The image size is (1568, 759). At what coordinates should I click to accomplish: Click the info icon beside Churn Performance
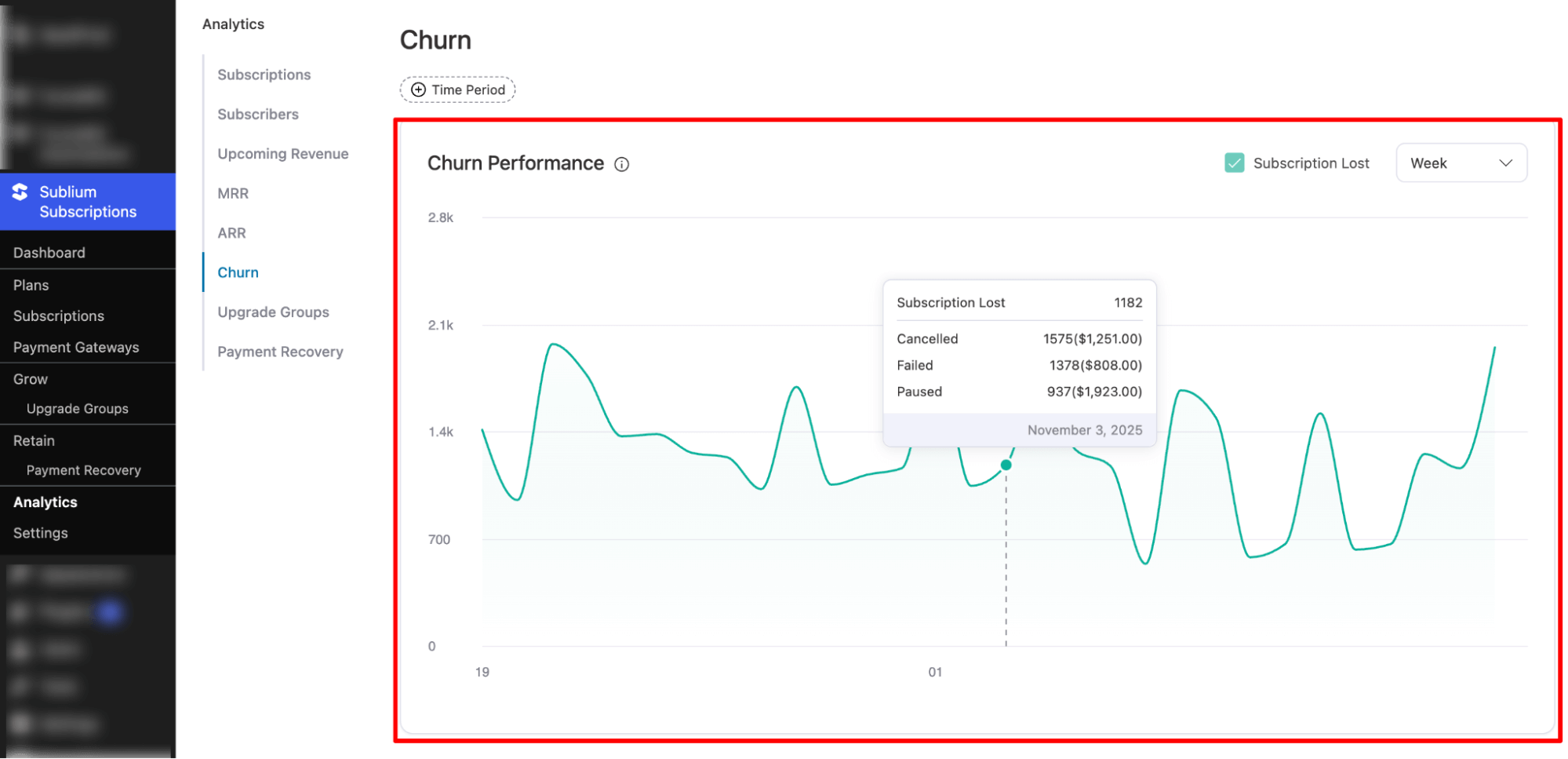point(621,163)
